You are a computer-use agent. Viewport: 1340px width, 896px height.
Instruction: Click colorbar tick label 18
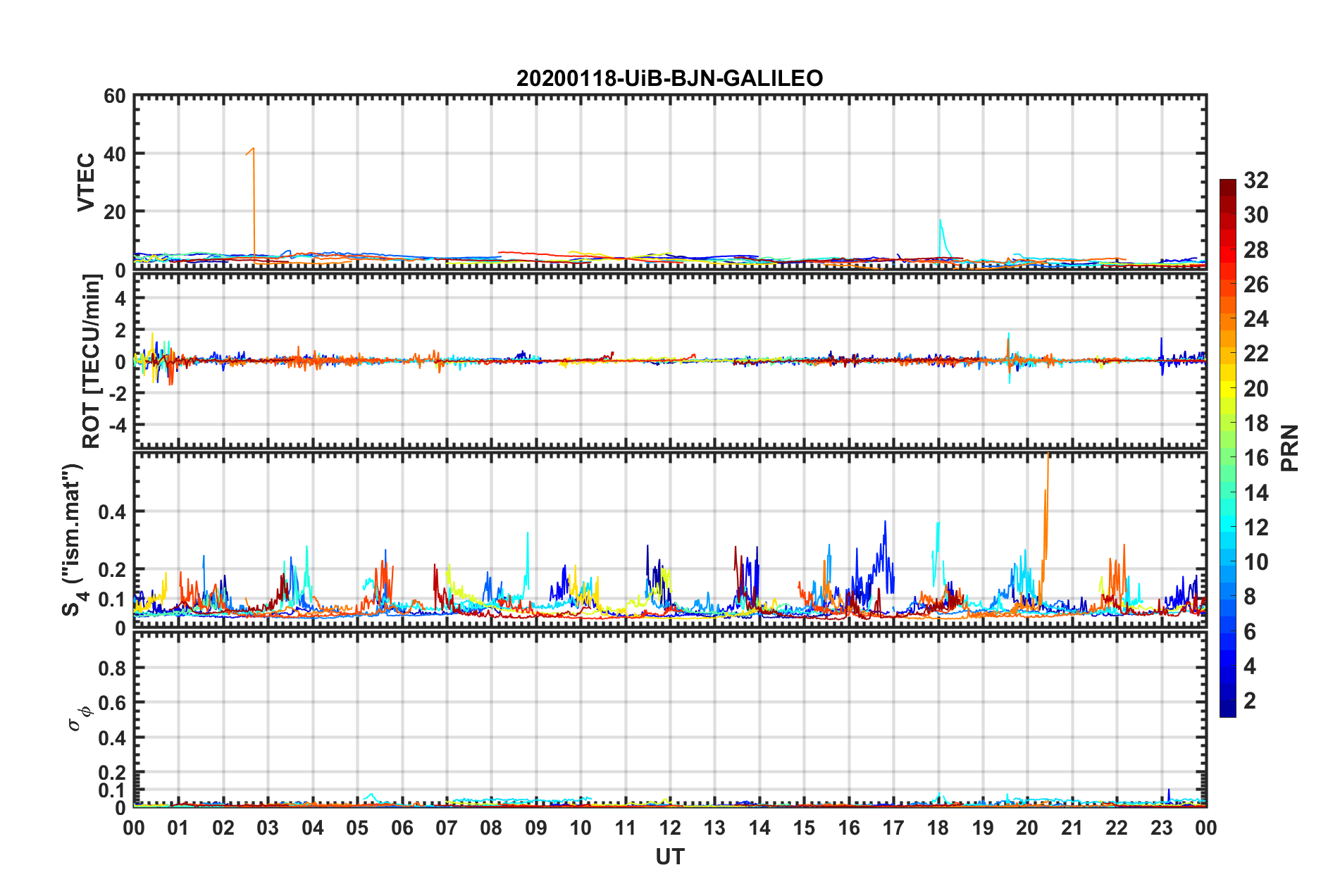coord(1255,423)
